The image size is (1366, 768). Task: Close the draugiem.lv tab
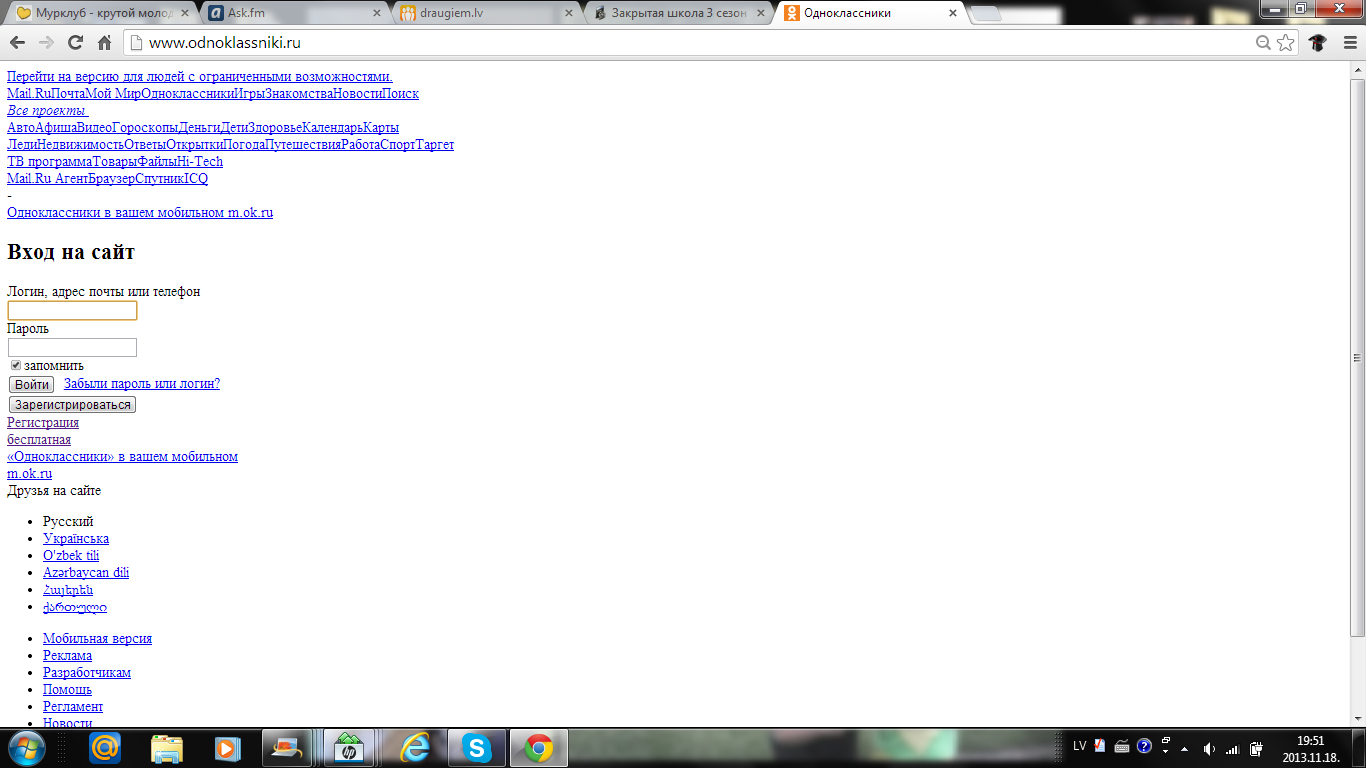[x=569, y=14]
